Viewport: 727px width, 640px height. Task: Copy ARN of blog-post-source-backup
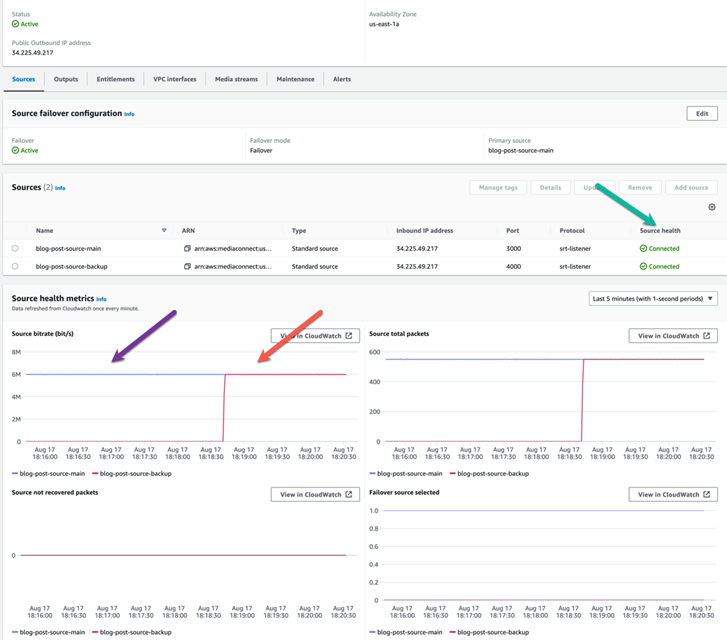coord(187,267)
